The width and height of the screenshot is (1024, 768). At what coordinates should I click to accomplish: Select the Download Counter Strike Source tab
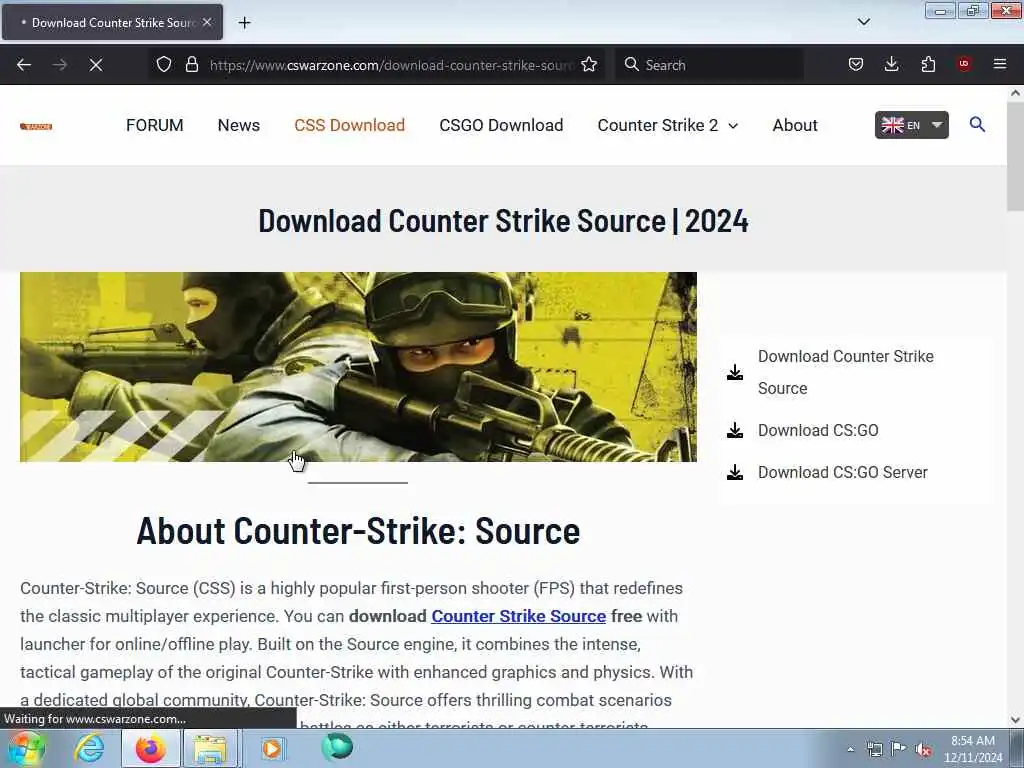tap(112, 22)
